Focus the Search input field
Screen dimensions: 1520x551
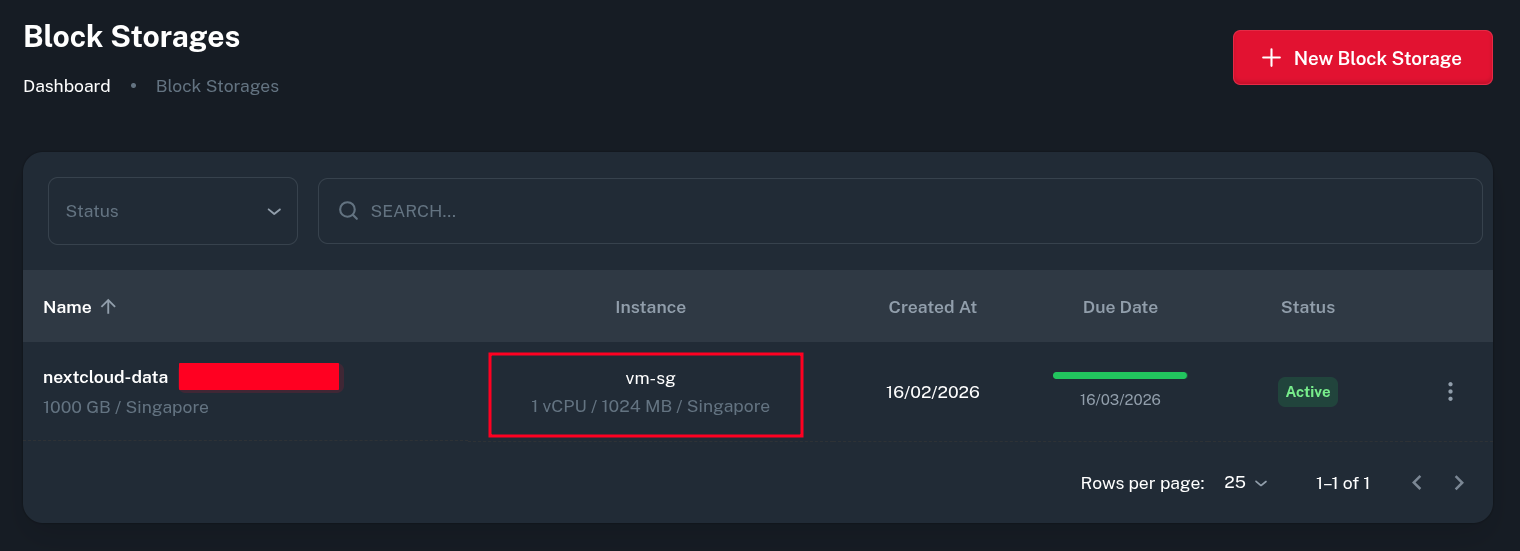tap(900, 211)
